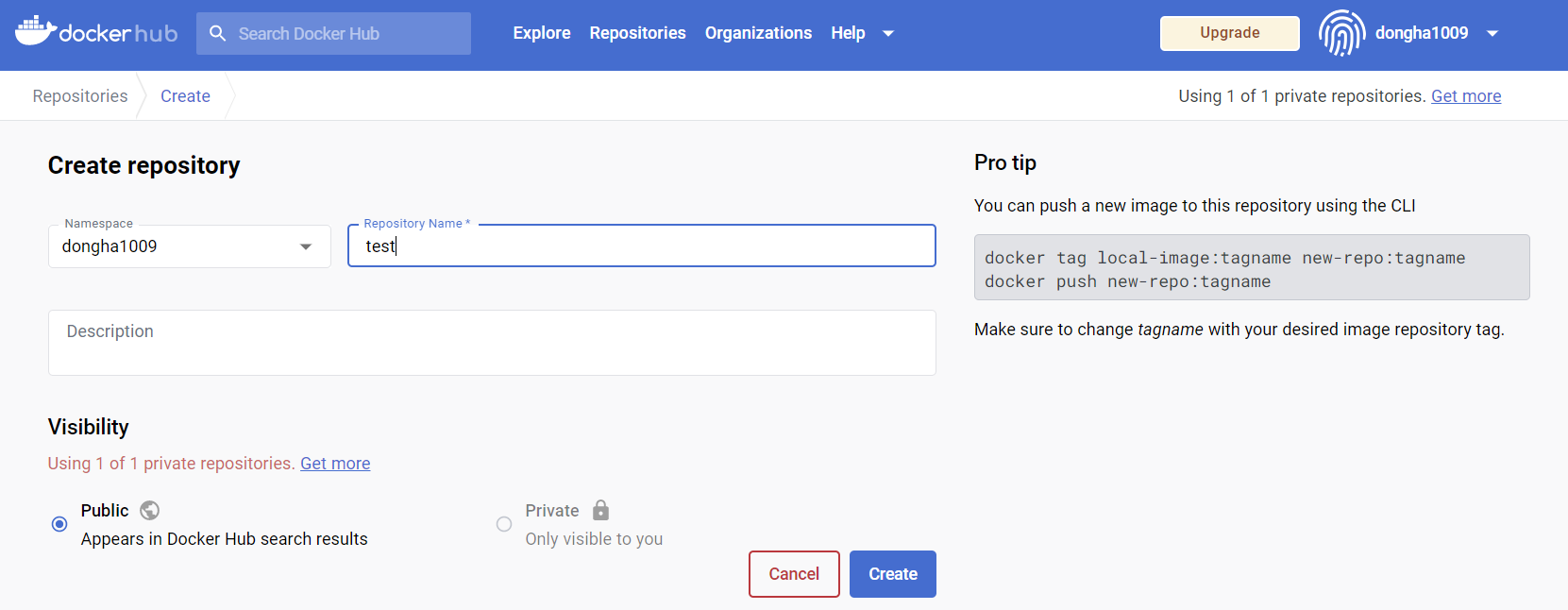Click 'Appears in Docker Hub search results' text

point(225,539)
